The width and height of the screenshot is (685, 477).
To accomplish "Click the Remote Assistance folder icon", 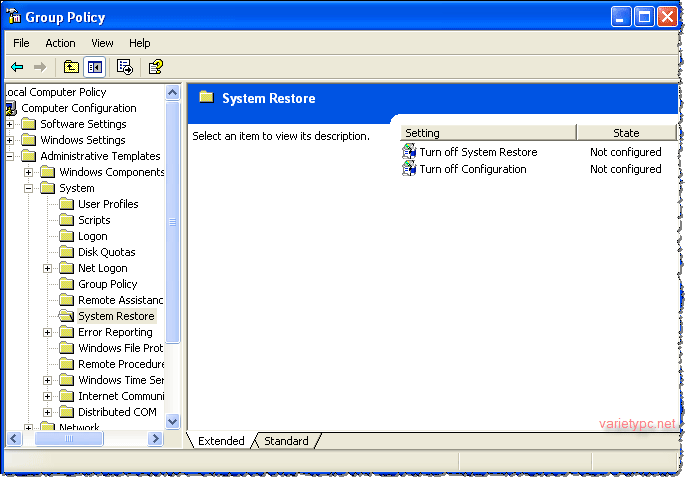I will pyautogui.click(x=66, y=300).
